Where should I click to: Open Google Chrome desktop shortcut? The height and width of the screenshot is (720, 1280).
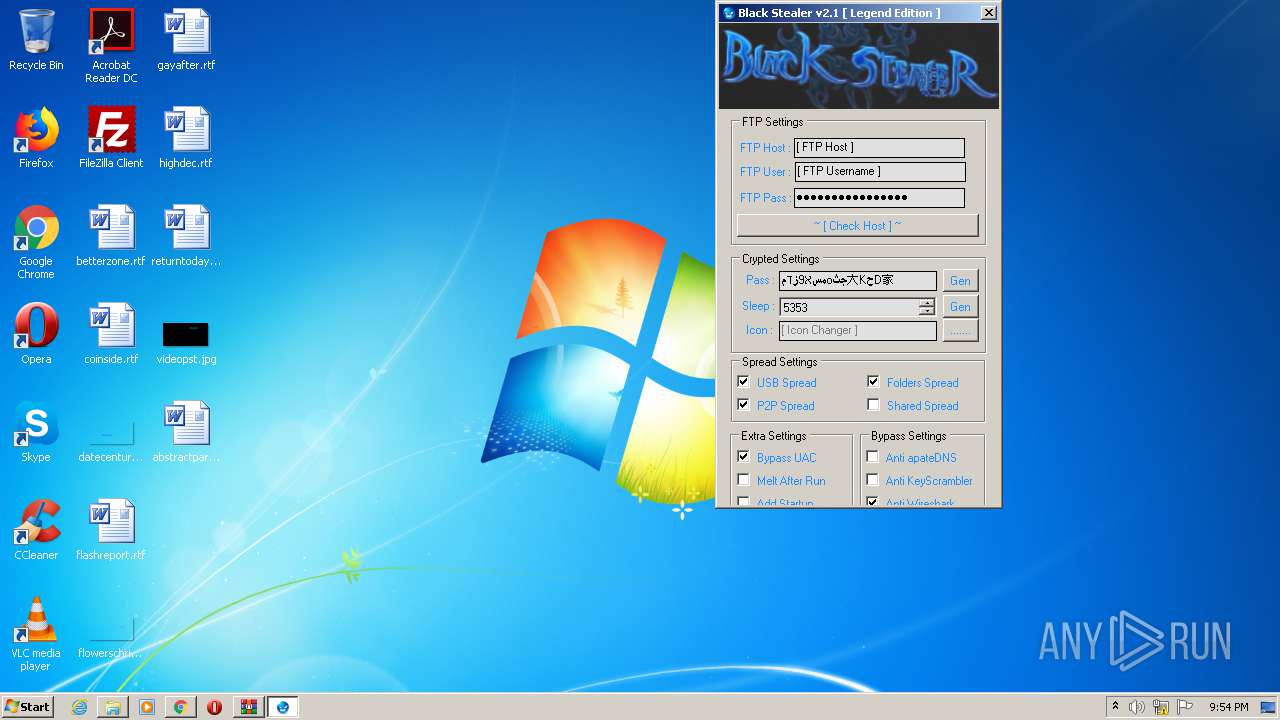(36, 242)
